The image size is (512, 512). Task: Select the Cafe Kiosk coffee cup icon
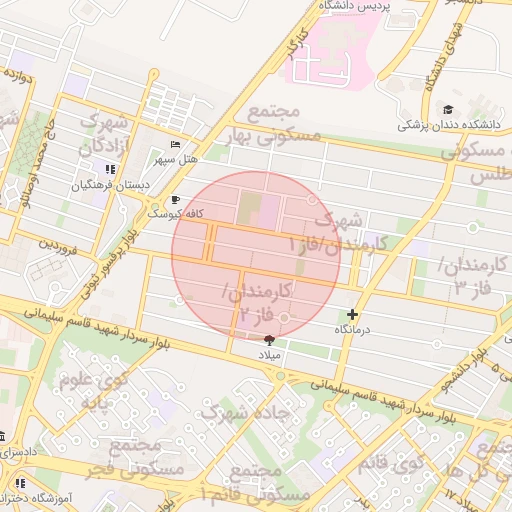tap(175, 200)
